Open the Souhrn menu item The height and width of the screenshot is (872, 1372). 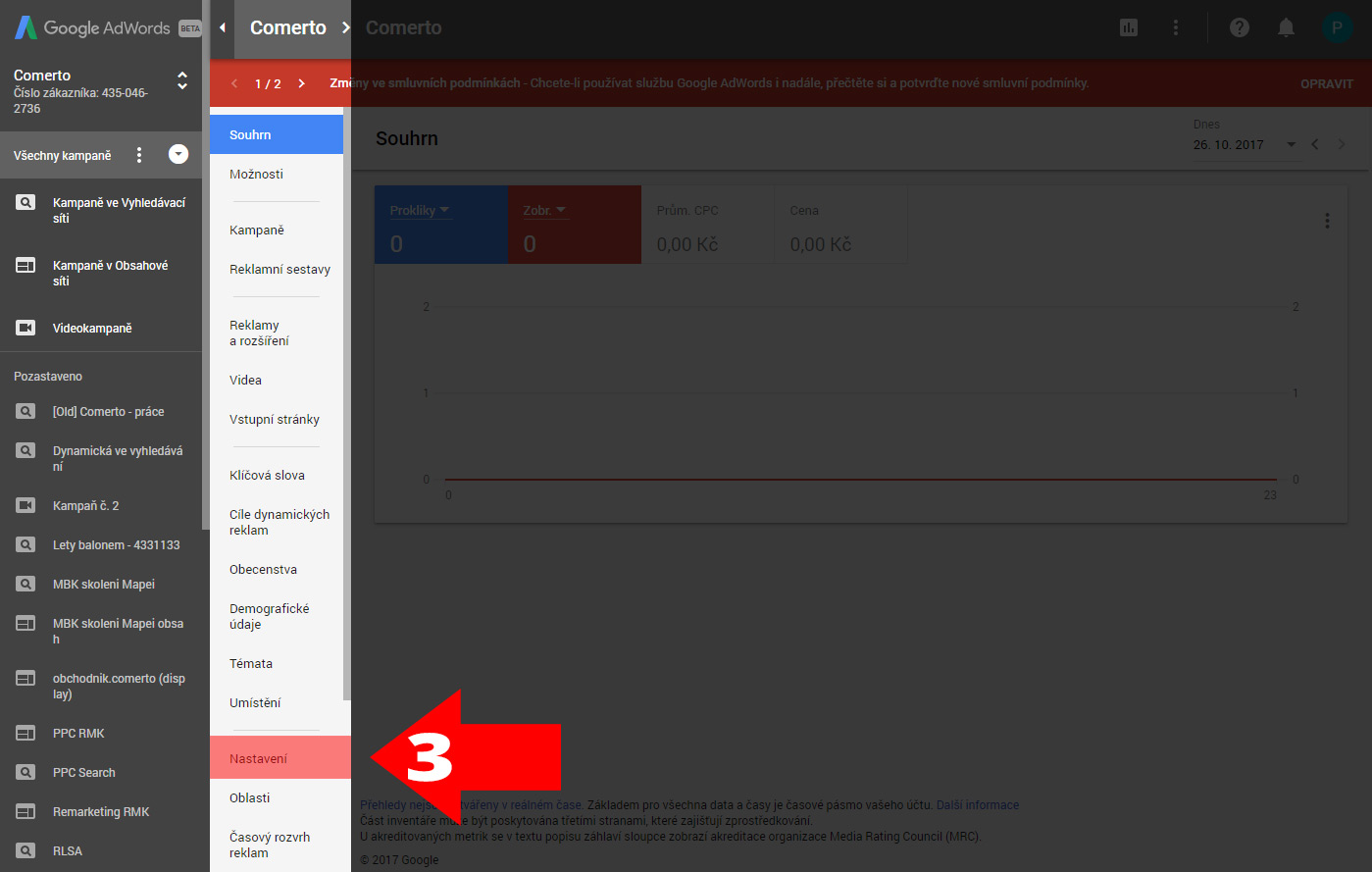(x=277, y=134)
